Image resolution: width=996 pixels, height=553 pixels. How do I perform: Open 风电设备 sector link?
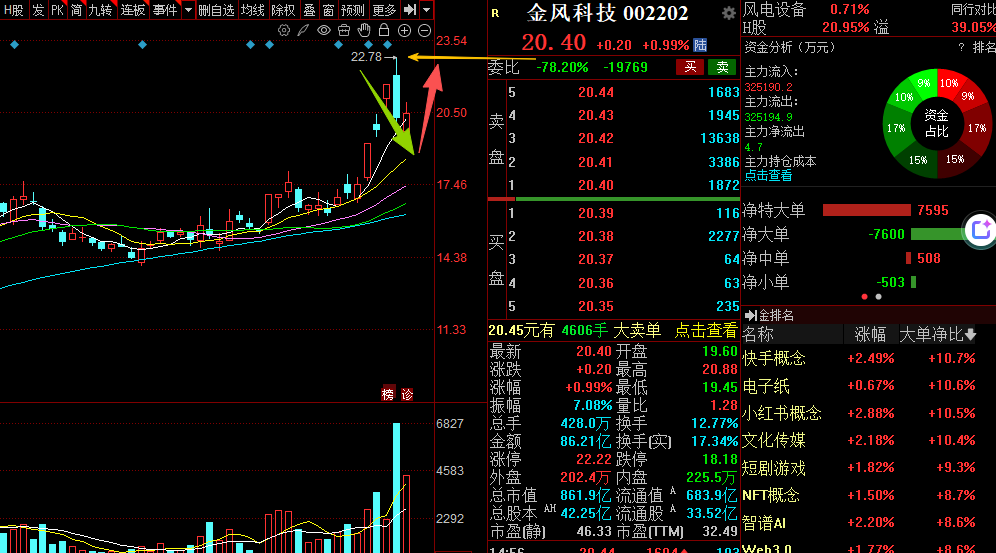click(774, 10)
